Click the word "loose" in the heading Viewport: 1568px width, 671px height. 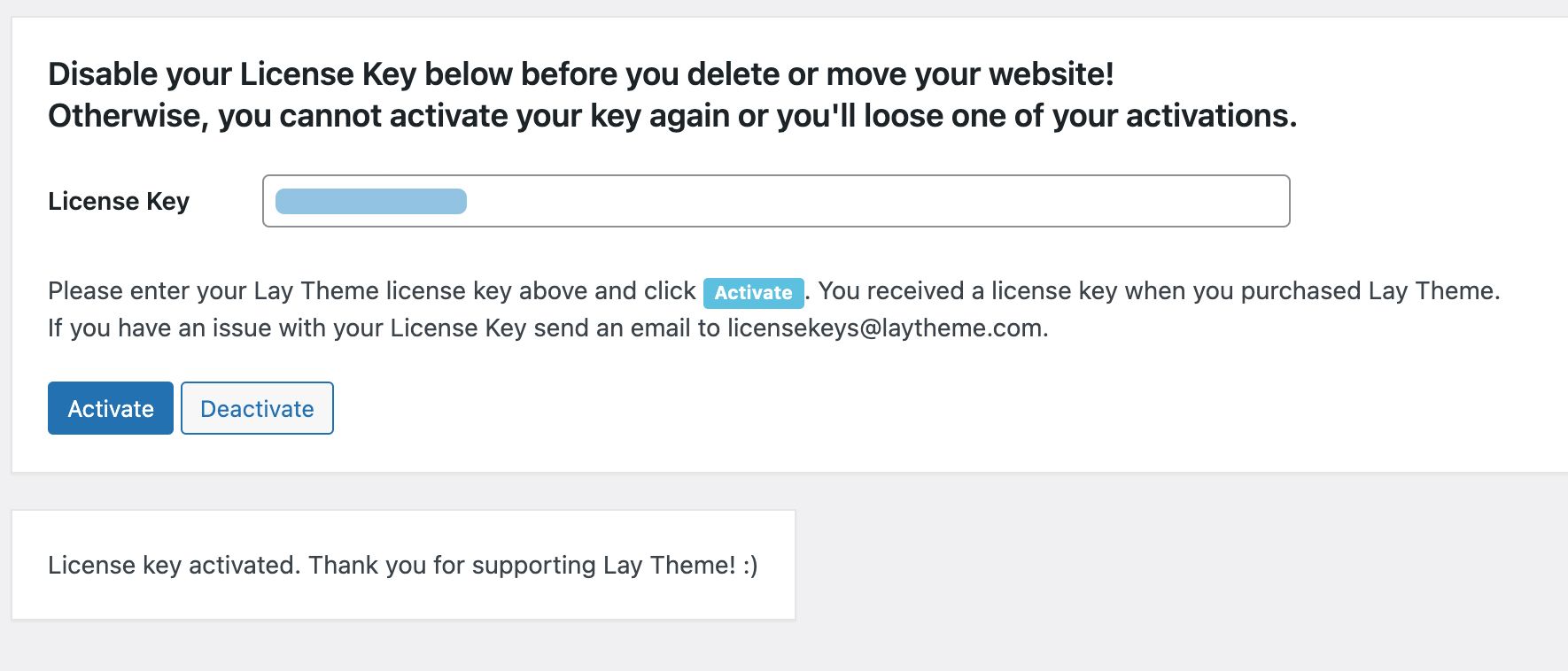tap(903, 116)
